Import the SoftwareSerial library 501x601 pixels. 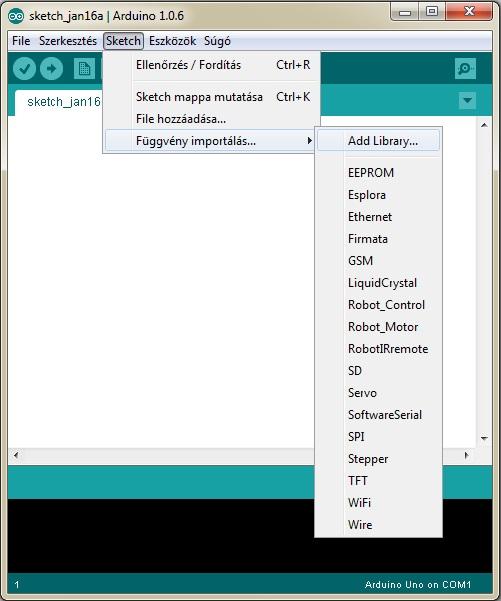378,415
